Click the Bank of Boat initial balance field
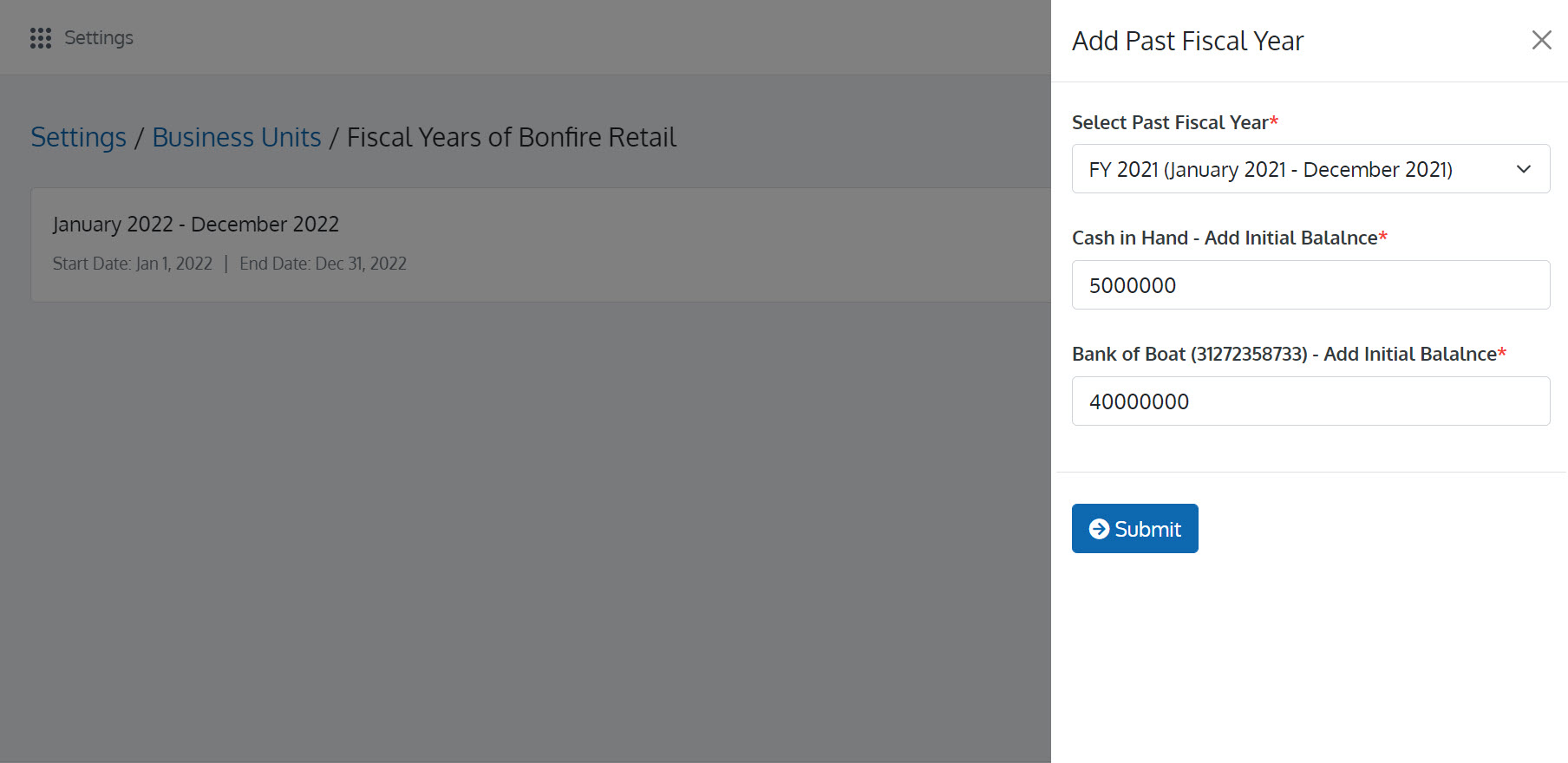 [x=1310, y=401]
